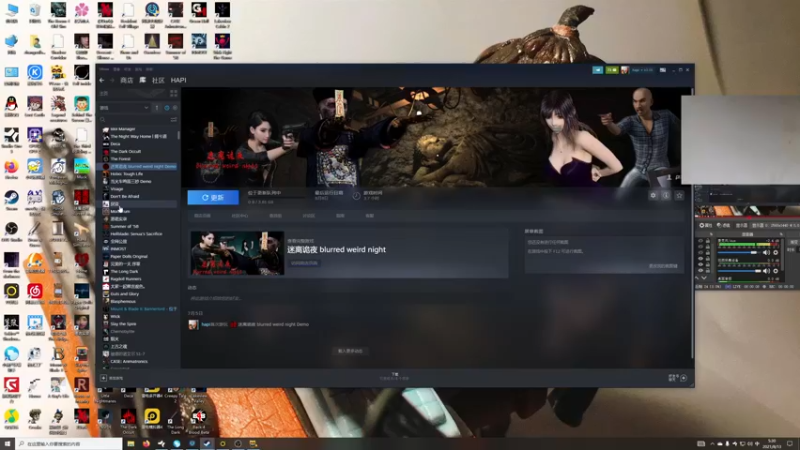Viewport: 800px width, 450px height.
Task: Toggle the lock of first OBS source
Action: pyautogui.click(x=708, y=241)
